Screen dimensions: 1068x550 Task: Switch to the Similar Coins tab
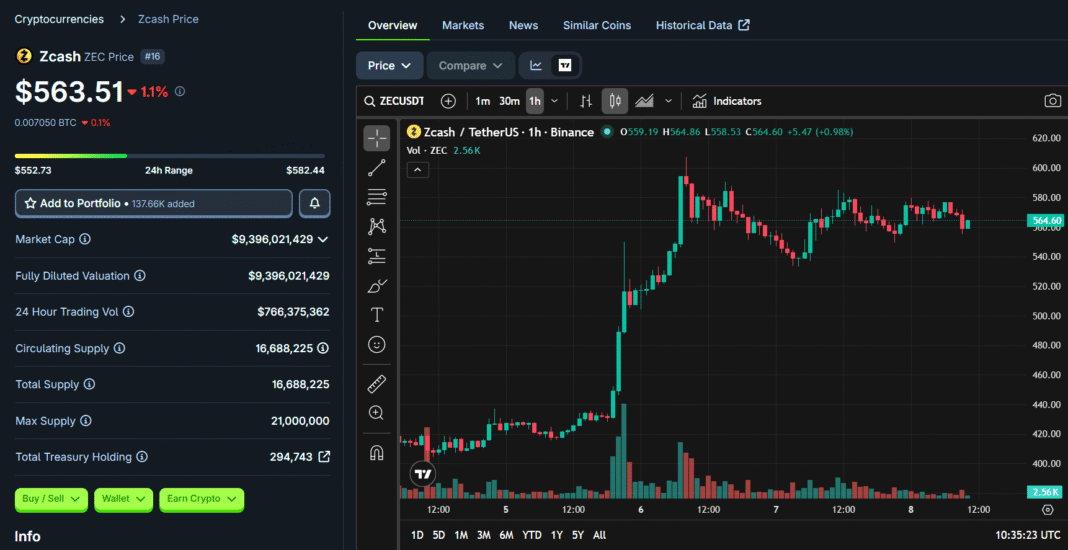point(597,25)
